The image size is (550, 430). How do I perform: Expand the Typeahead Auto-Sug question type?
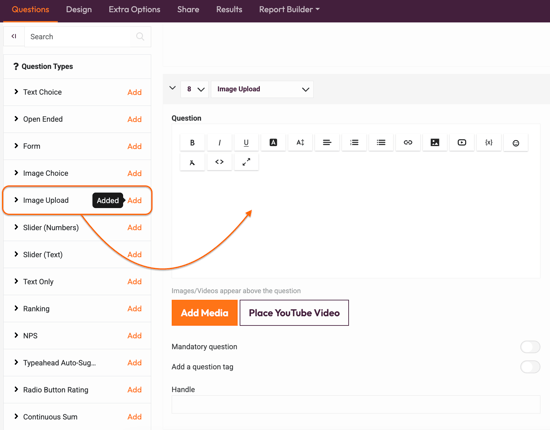16,362
